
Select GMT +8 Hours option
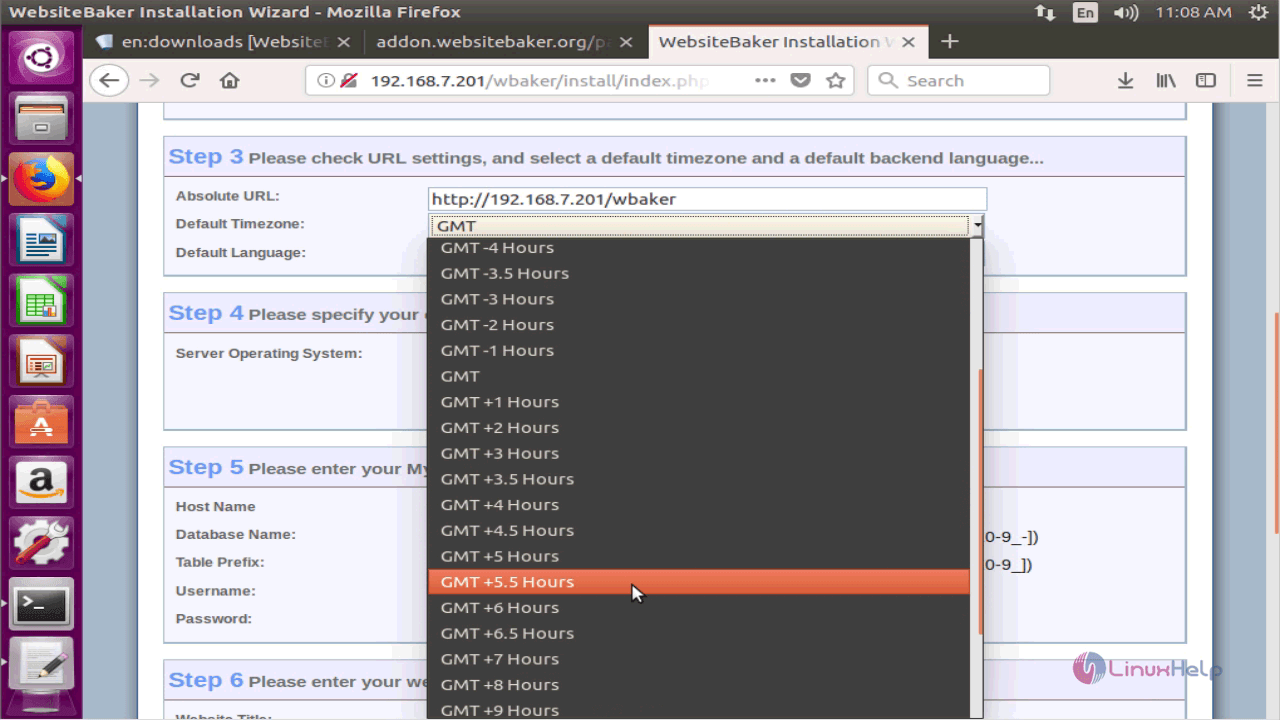tap(698, 685)
